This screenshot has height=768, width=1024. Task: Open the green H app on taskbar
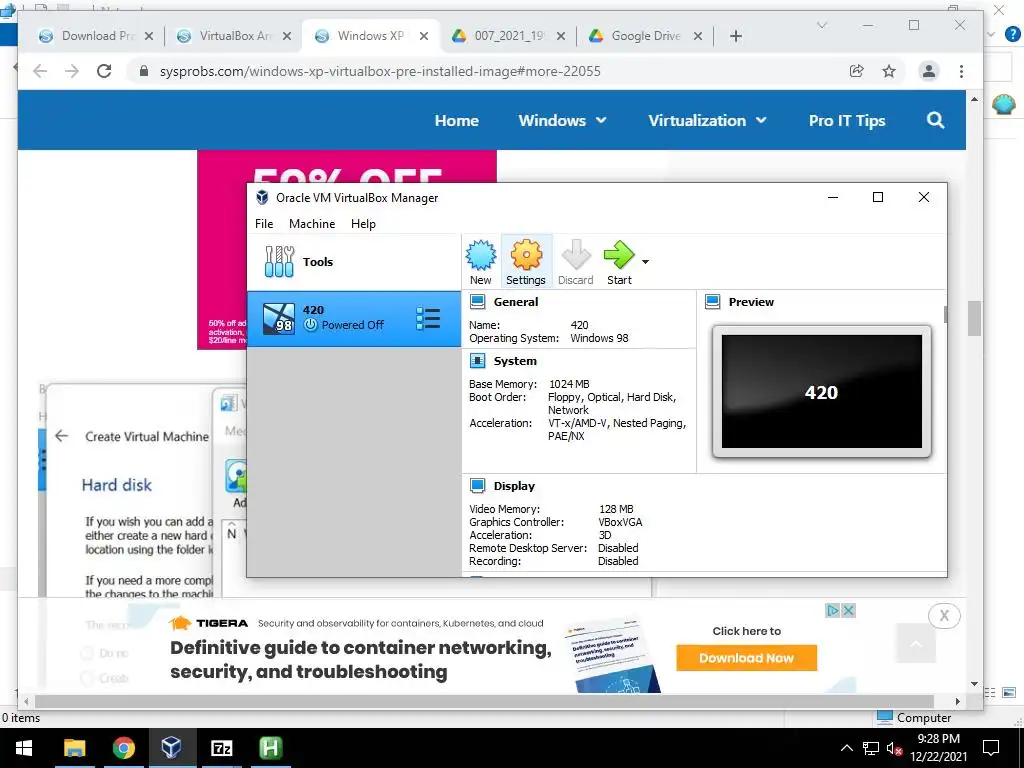tap(270, 748)
